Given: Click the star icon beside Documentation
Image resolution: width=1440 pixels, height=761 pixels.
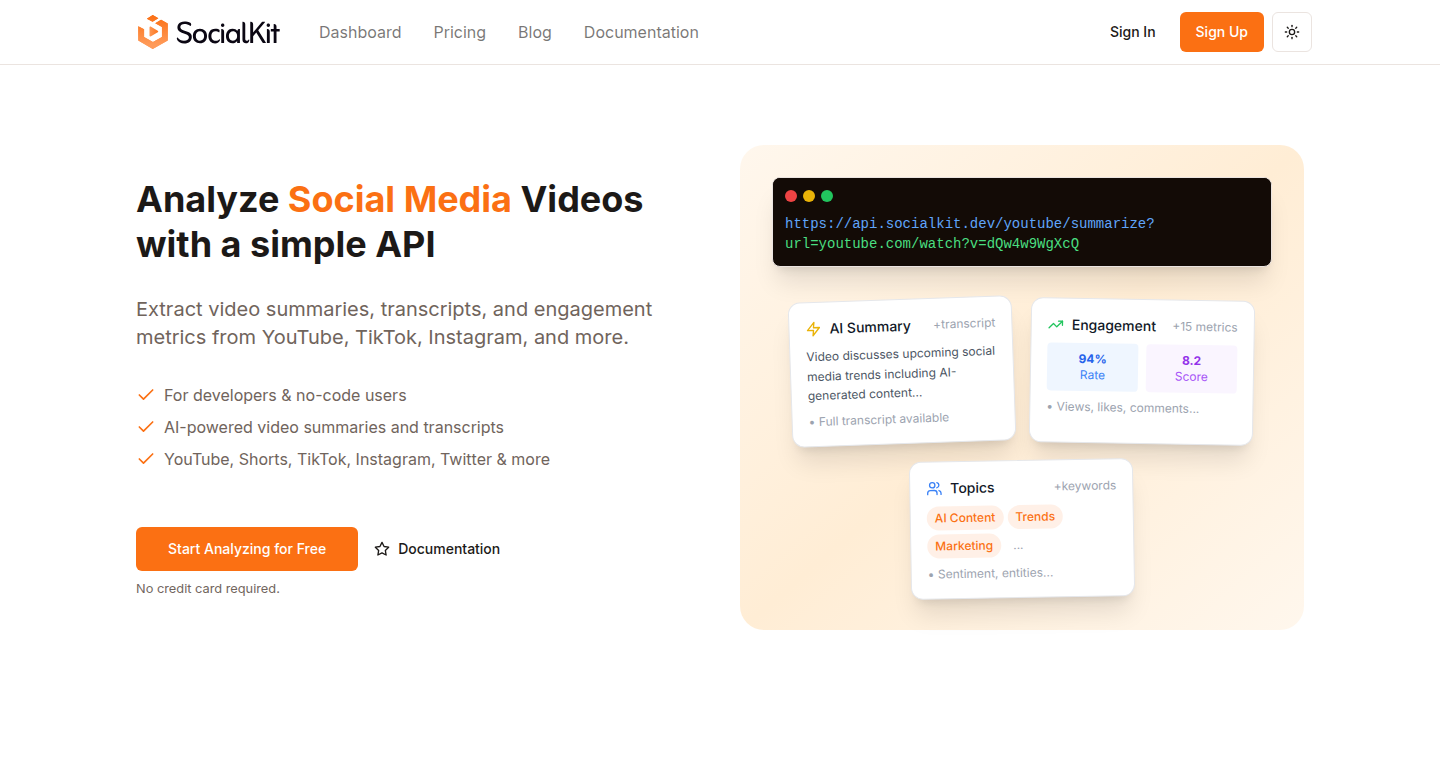Looking at the screenshot, I should click(382, 549).
